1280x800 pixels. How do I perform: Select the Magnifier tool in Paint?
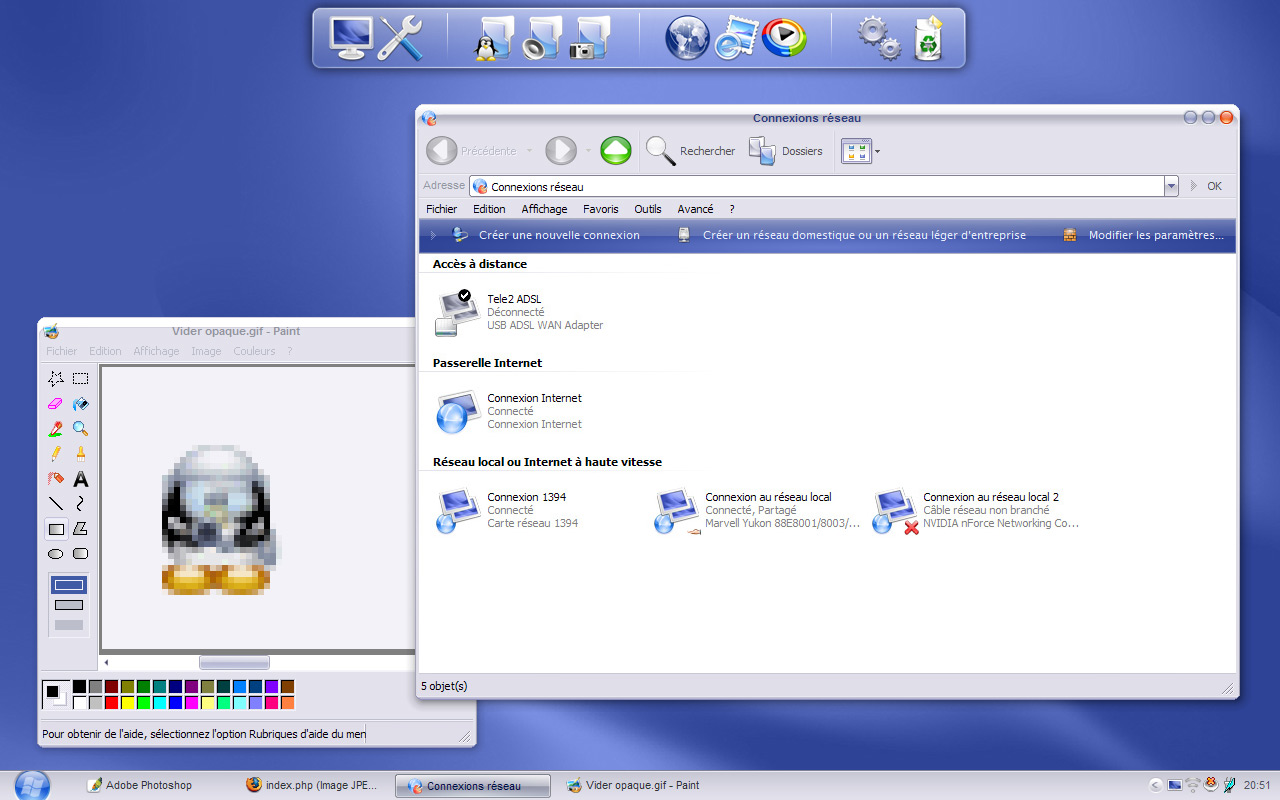click(81, 427)
